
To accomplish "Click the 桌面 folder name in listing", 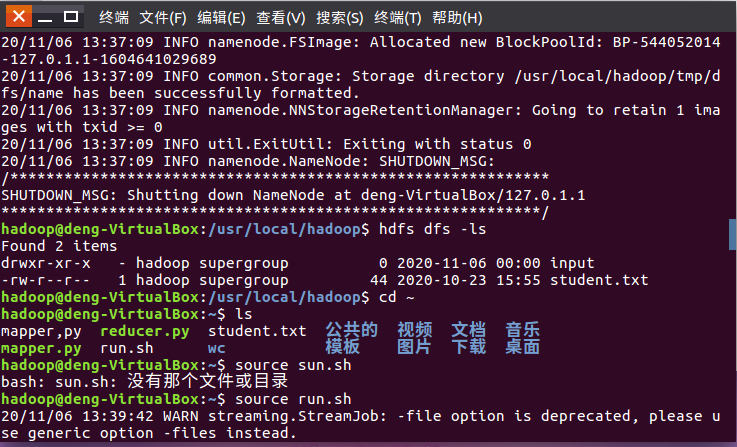I will tap(523, 347).
